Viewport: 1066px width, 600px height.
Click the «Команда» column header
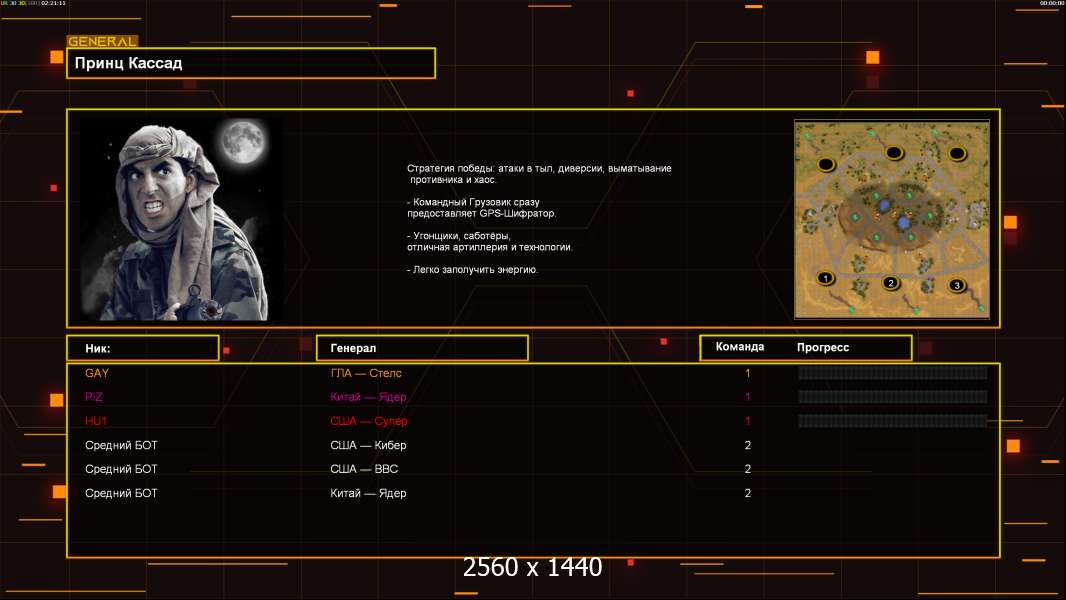740,347
